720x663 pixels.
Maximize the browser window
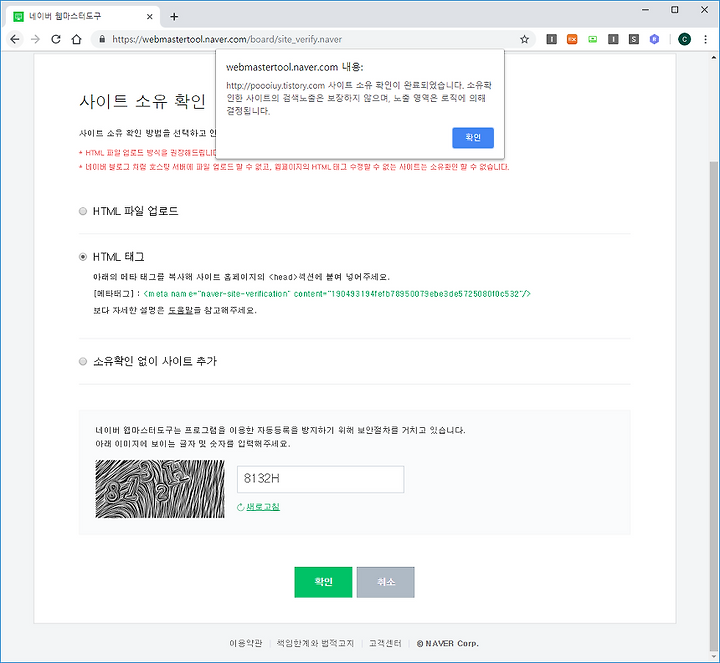coord(675,10)
